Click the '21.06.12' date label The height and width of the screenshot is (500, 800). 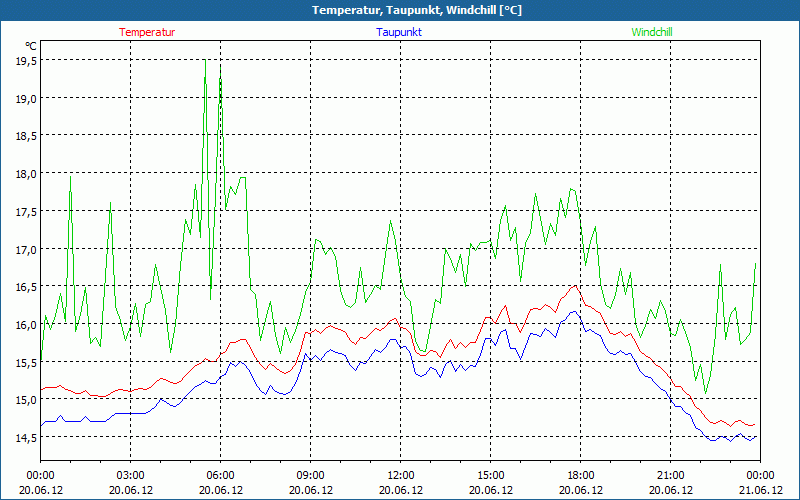[x=760, y=490]
